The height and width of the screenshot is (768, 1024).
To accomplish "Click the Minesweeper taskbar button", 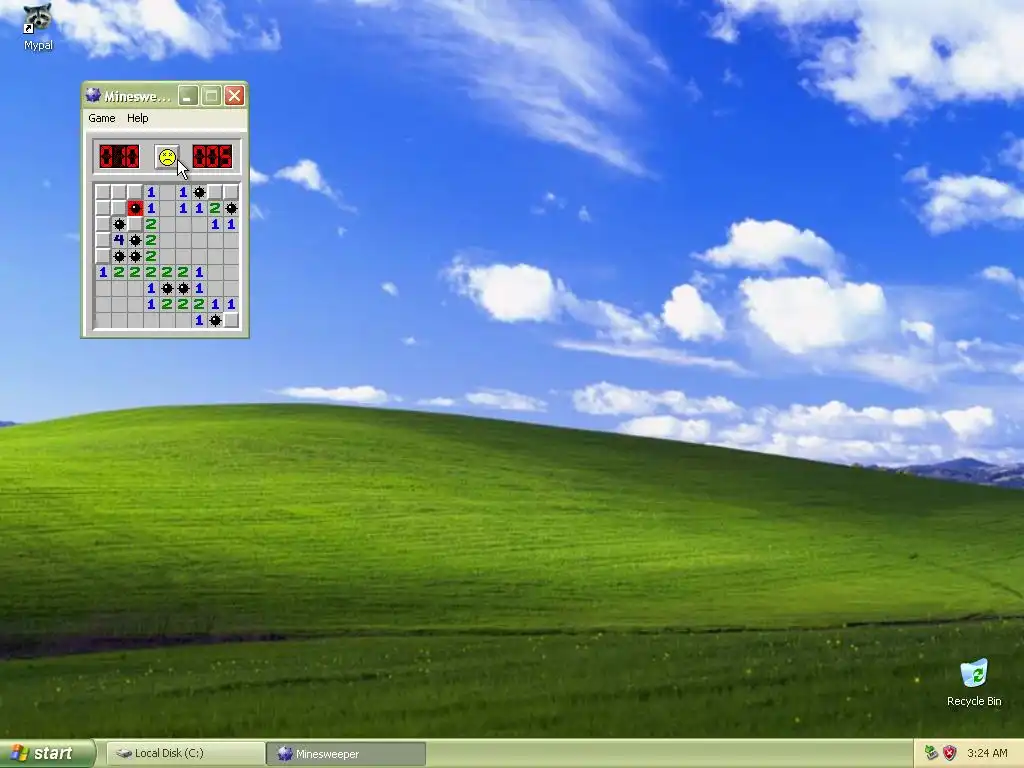I will (x=346, y=754).
